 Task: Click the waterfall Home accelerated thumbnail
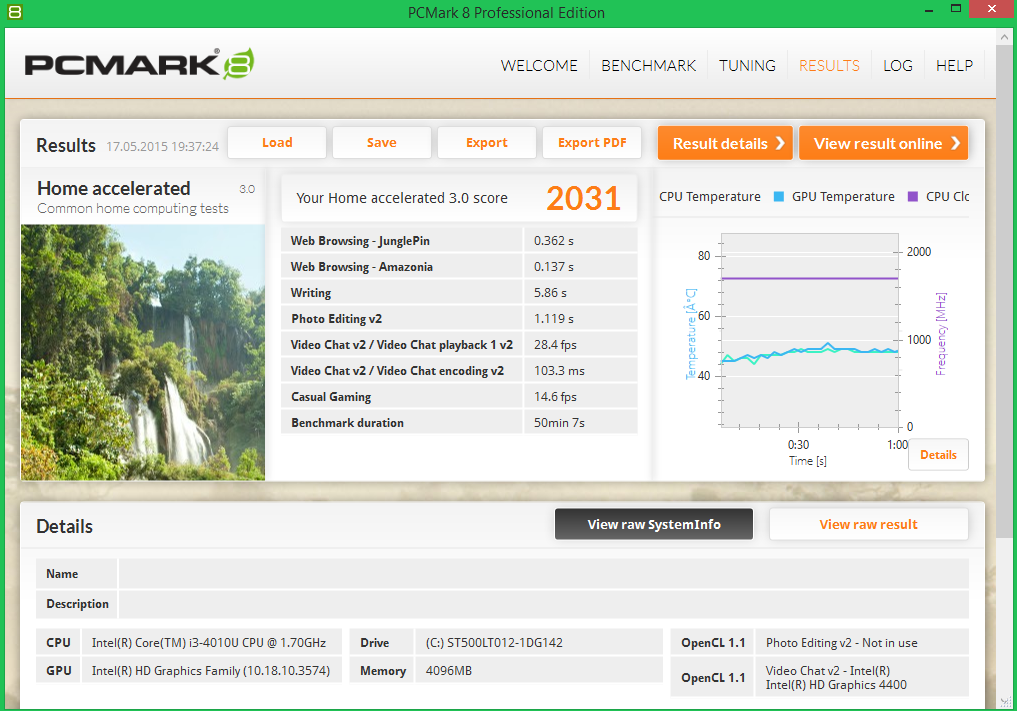143,352
